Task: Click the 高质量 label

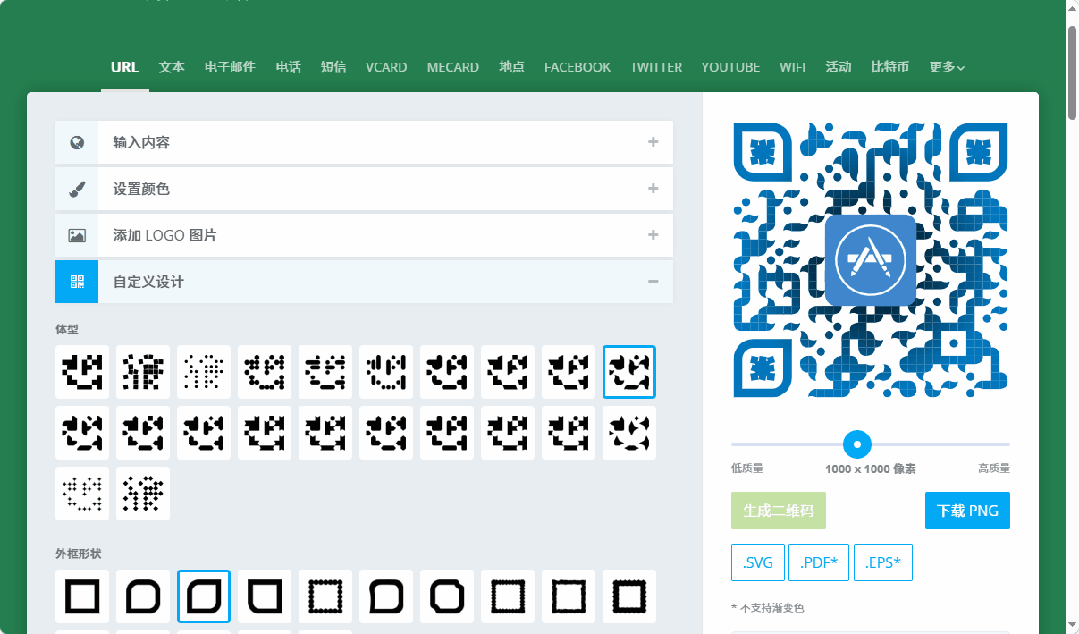Action: [994, 468]
